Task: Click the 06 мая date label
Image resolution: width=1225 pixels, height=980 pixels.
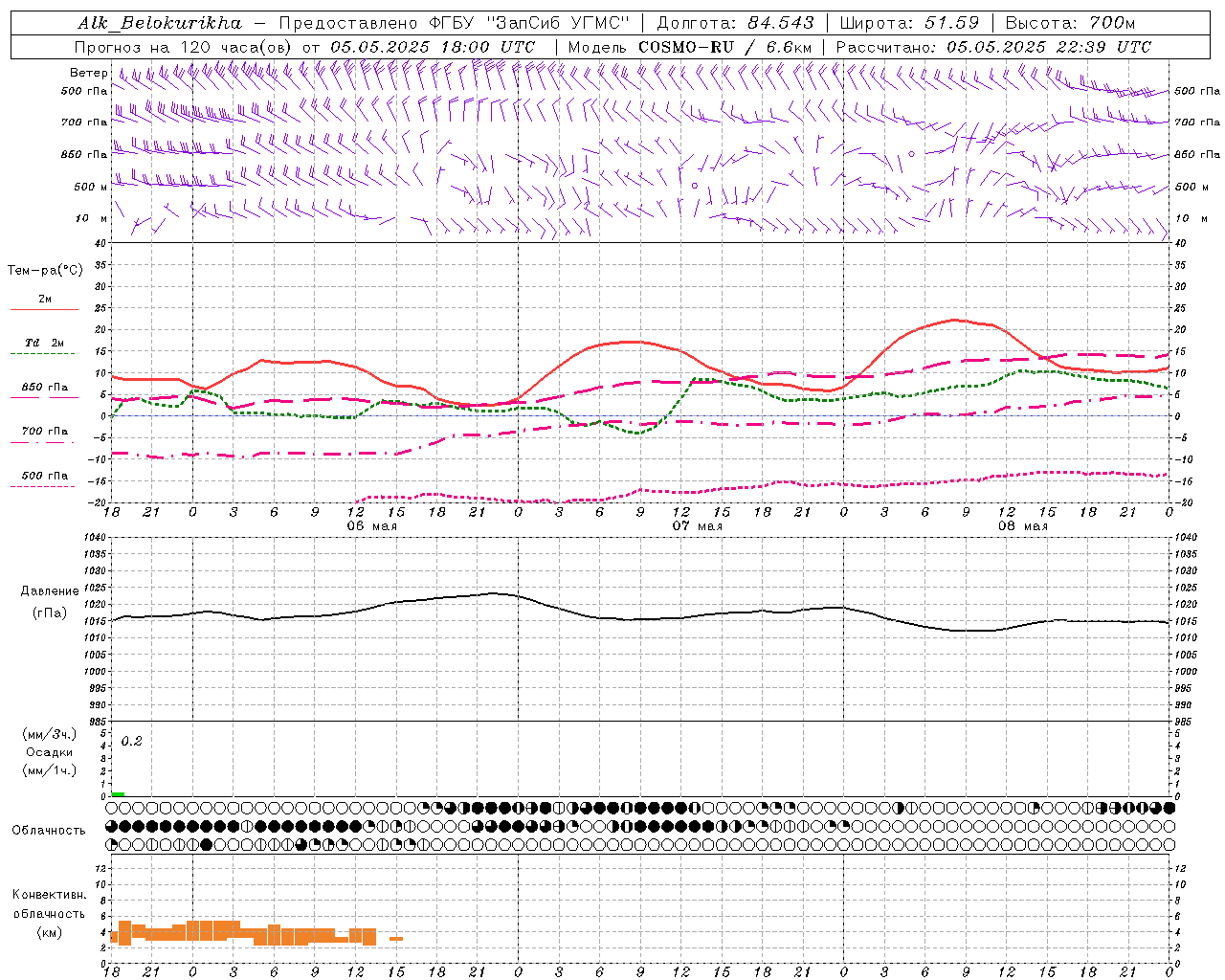Action: pos(371,526)
